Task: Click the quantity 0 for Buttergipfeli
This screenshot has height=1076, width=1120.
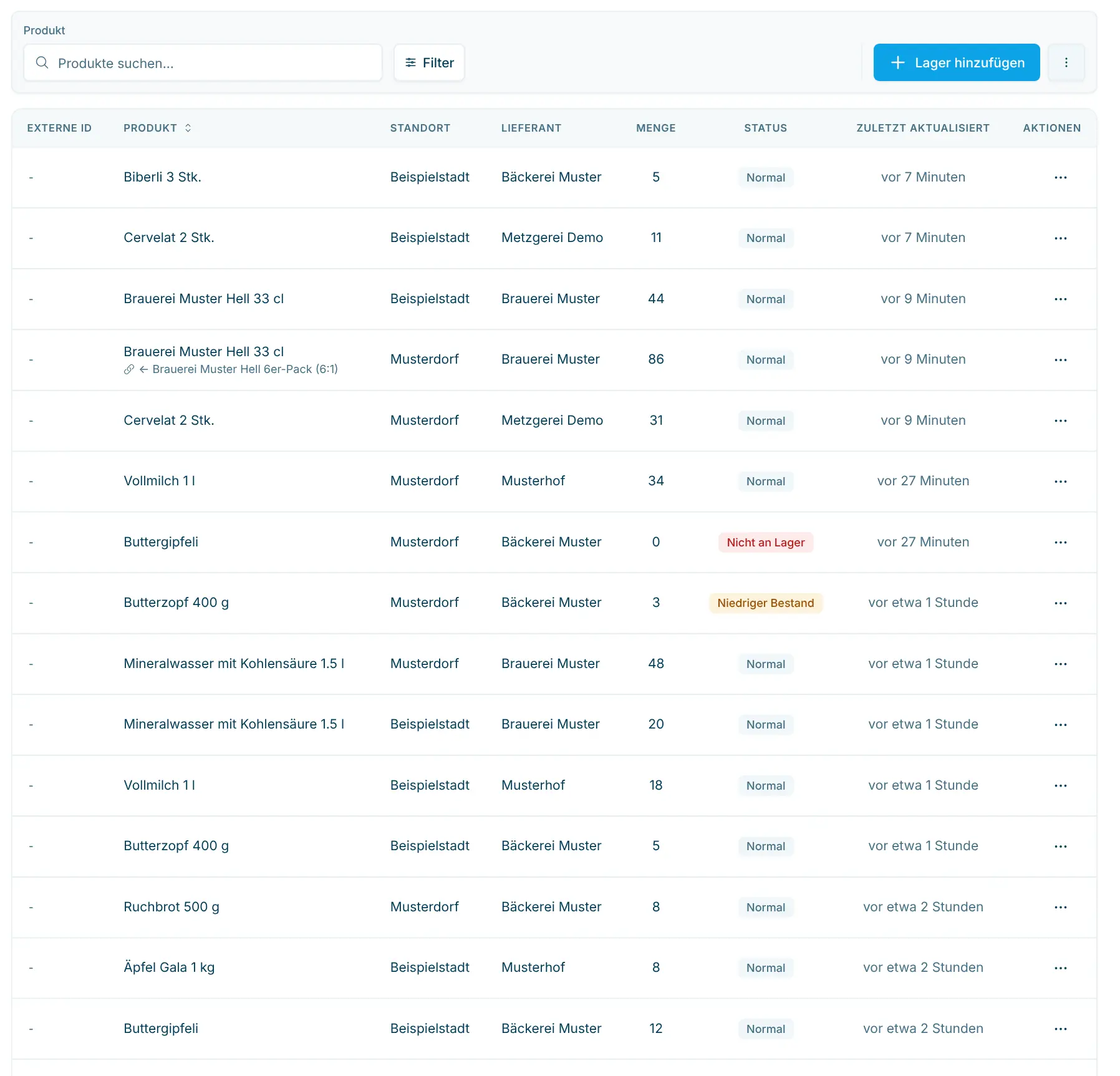Action: point(656,542)
